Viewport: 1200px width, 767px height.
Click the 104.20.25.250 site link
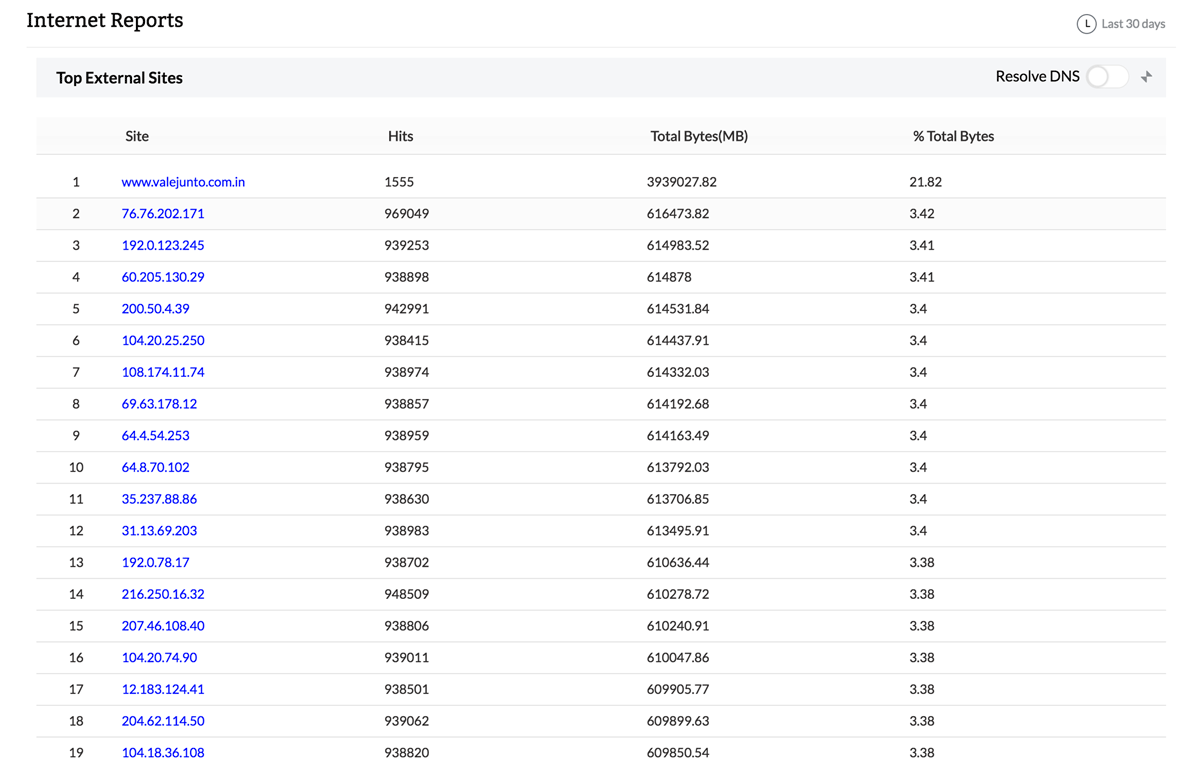click(x=163, y=340)
